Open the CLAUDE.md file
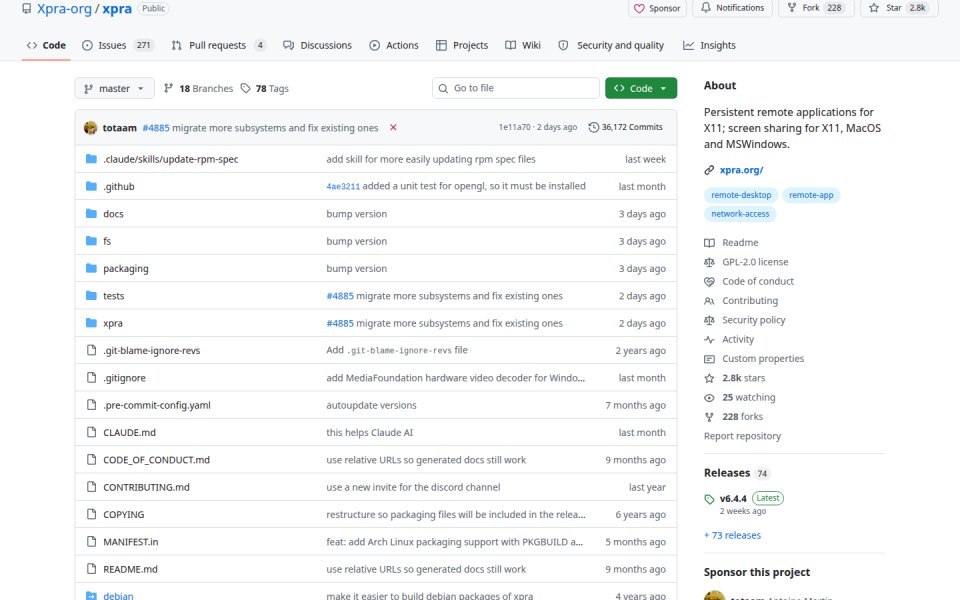 pos(129,432)
